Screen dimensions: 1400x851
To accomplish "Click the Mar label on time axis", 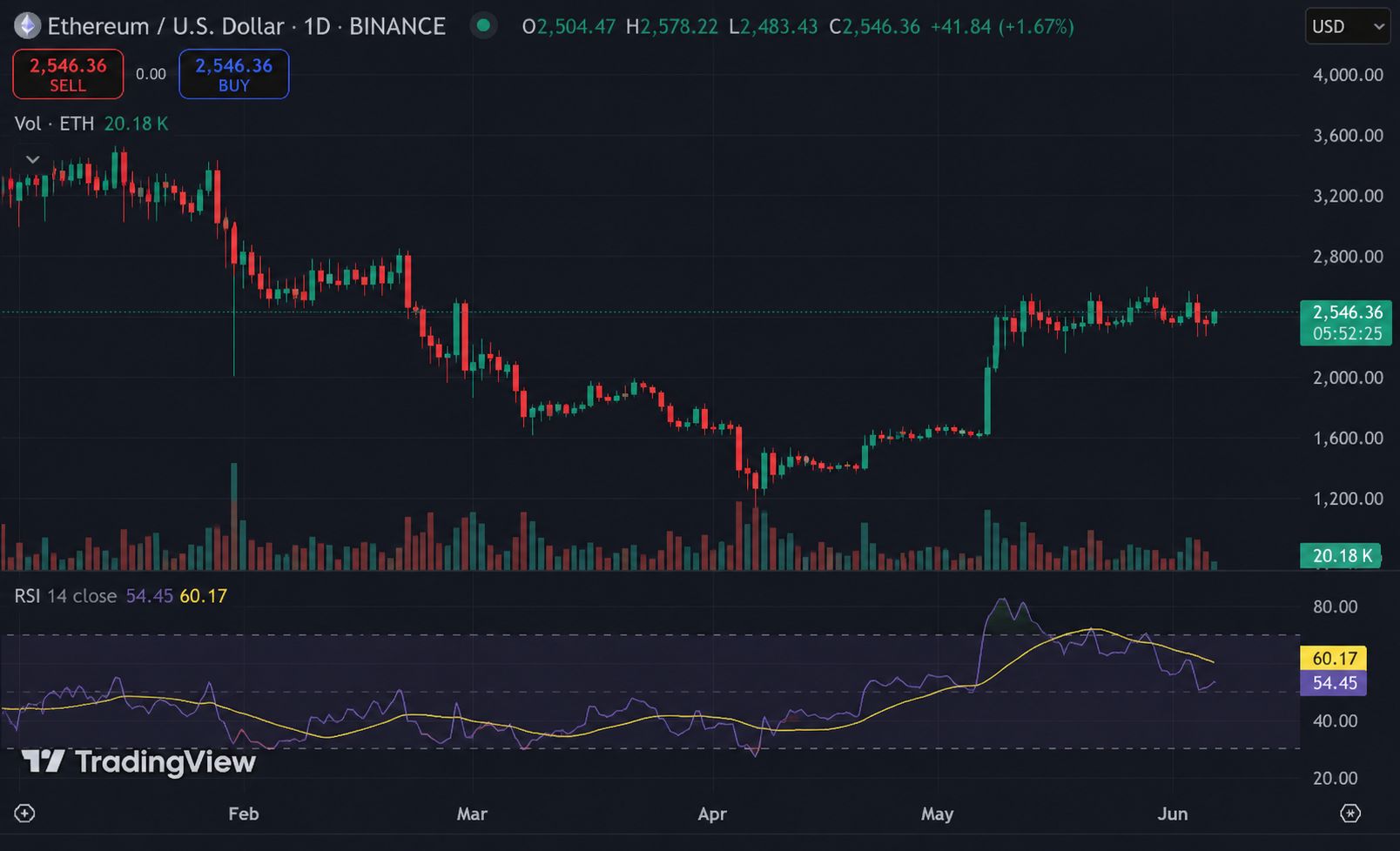I will point(472,814).
